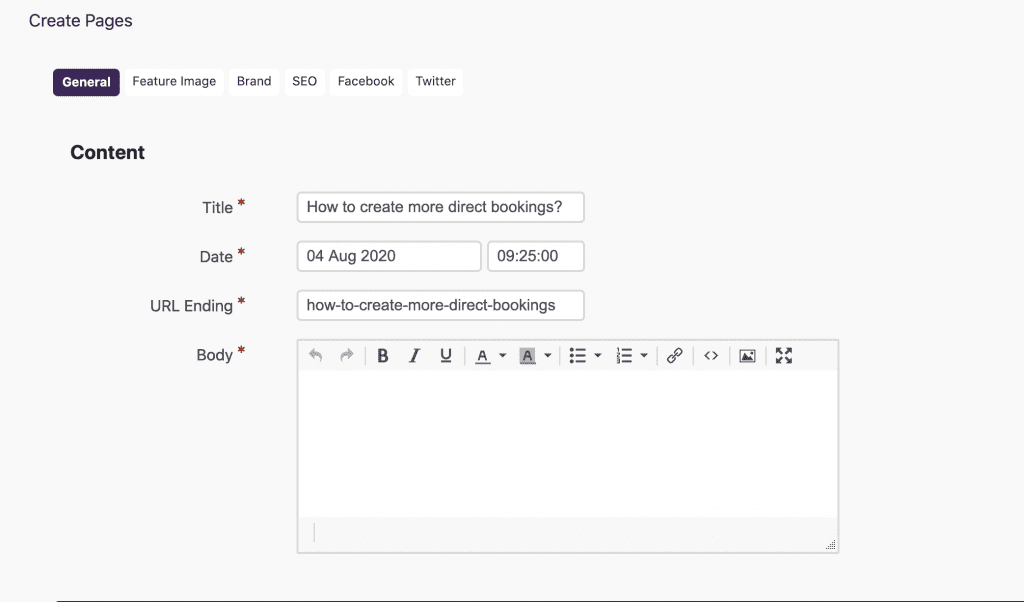The image size is (1024, 602).
Task: Toggle fullscreen editor mode
Action: [784, 355]
